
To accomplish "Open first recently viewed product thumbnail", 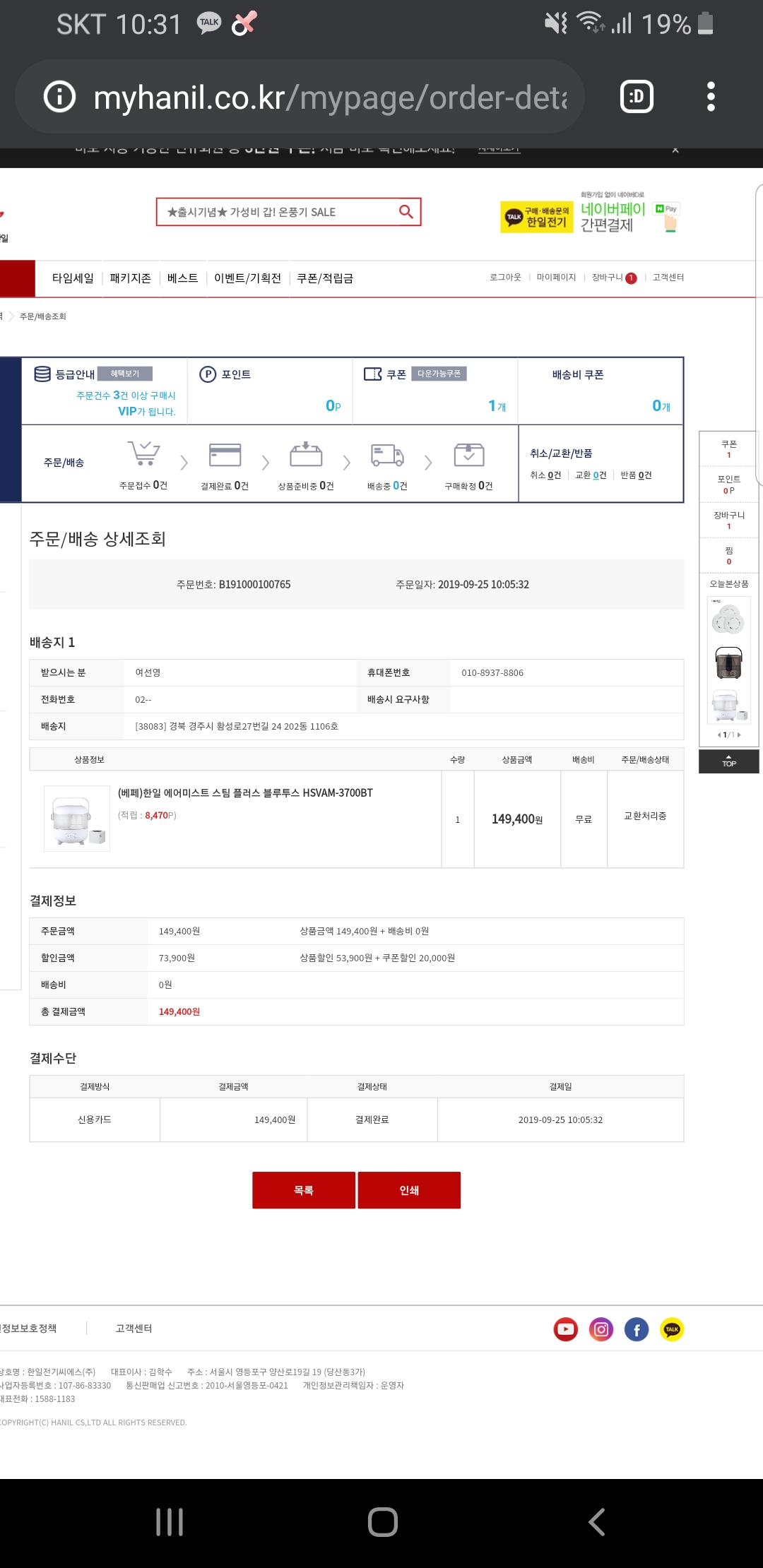I will [x=728, y=619].
